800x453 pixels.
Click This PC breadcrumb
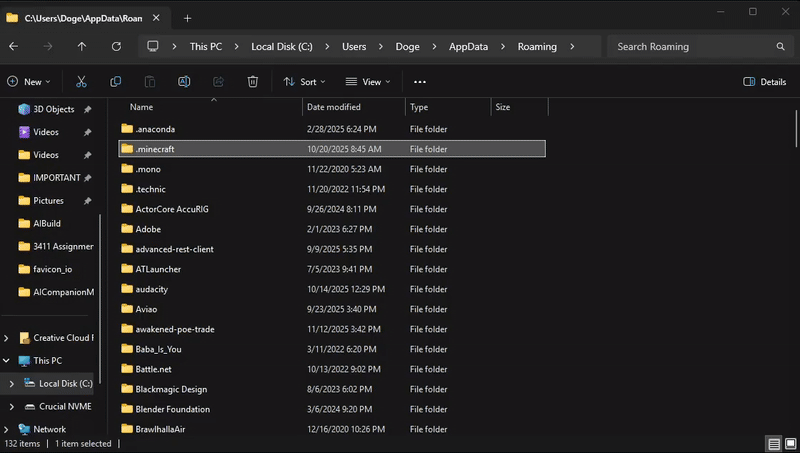coord(206,46)
